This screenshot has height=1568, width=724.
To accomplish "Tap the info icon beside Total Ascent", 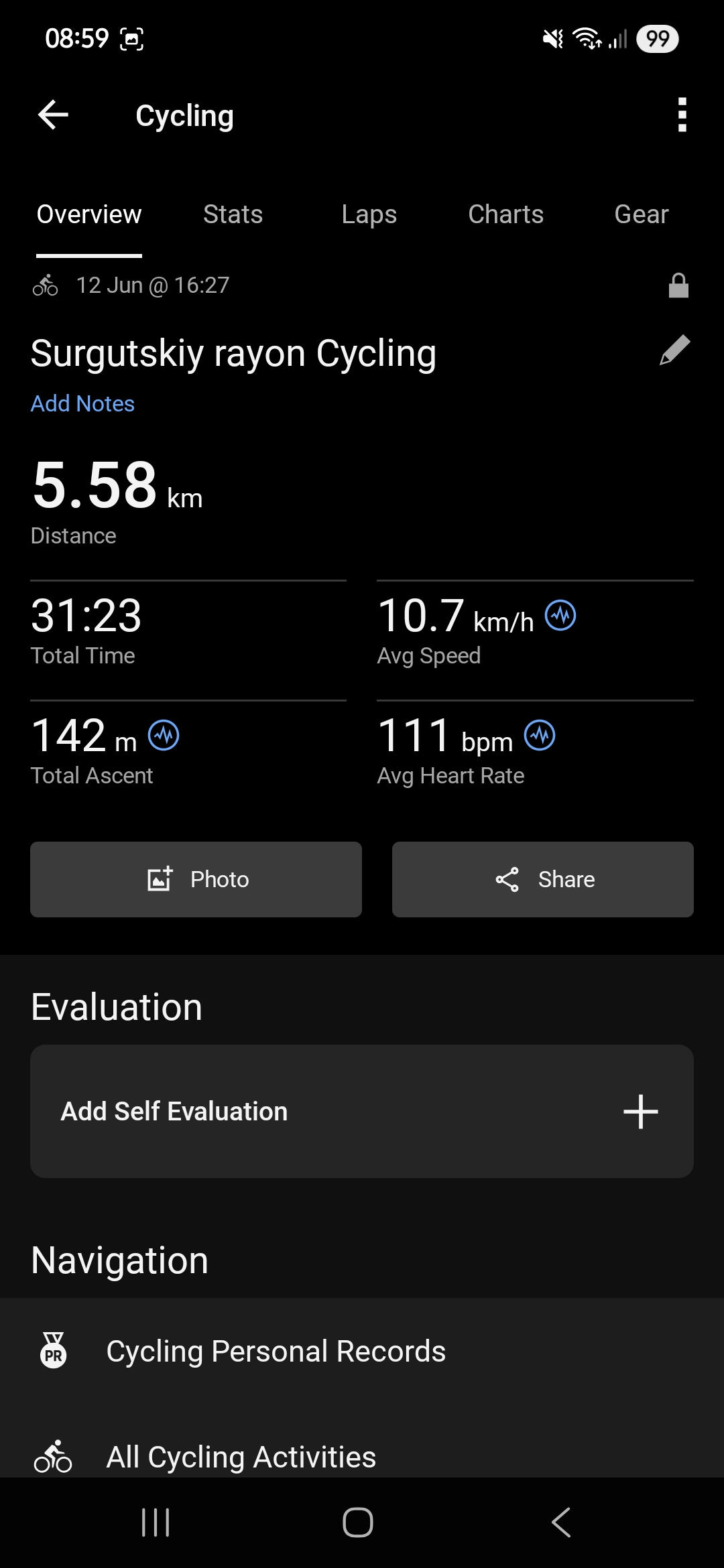I will [164, 735].
